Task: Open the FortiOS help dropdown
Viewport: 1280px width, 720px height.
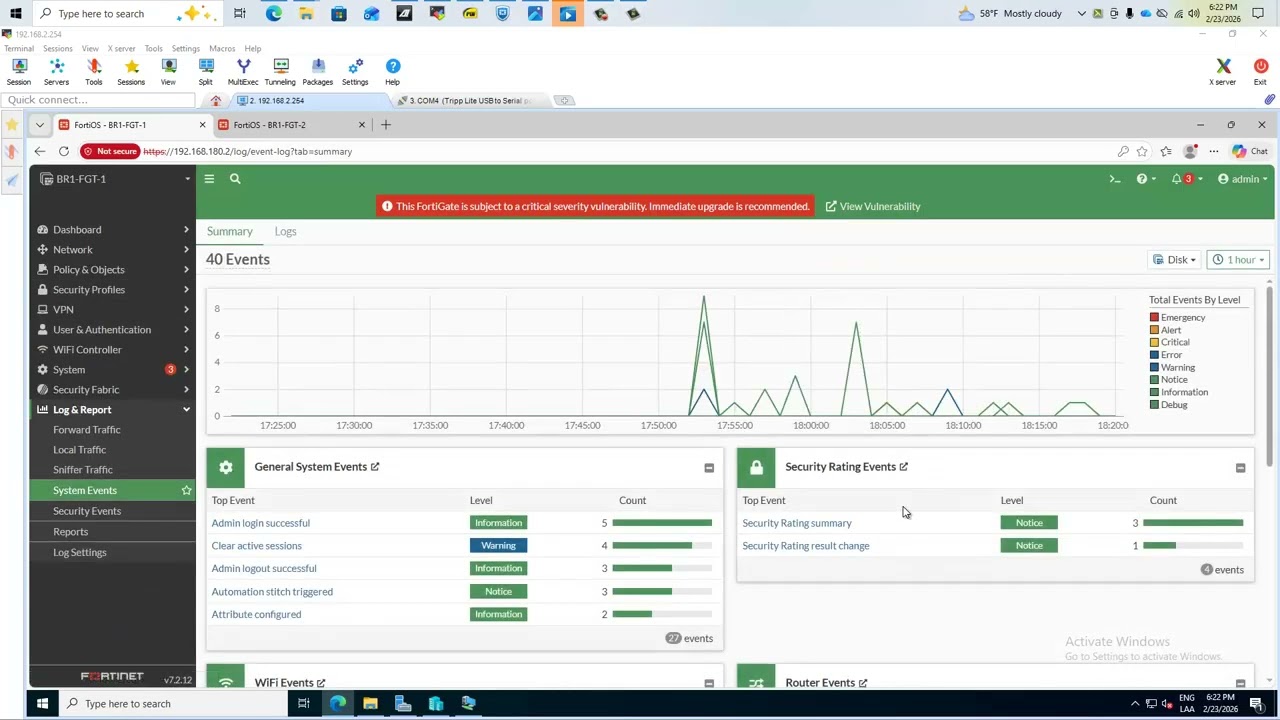Action: (x=1146, y=179)
